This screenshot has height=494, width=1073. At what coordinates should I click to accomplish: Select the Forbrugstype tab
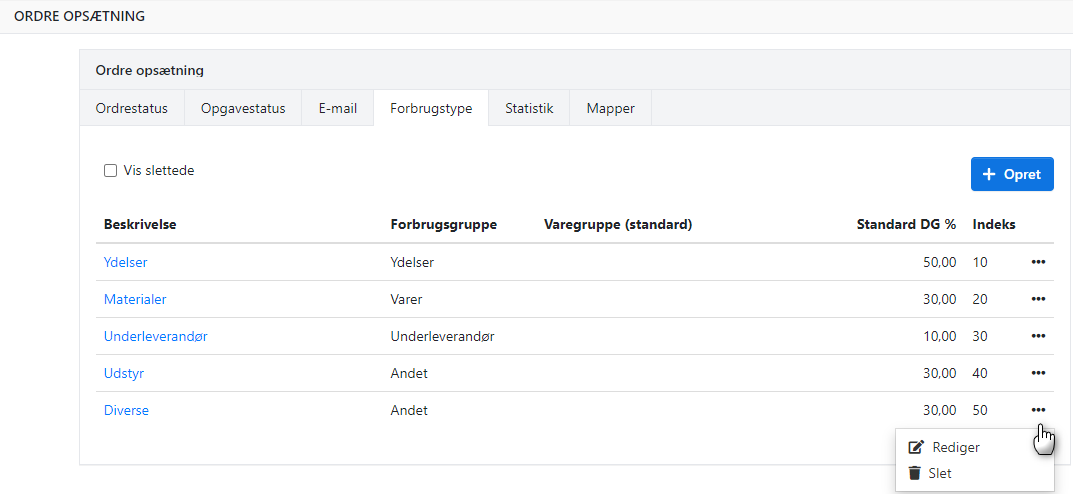pos(431,108)
